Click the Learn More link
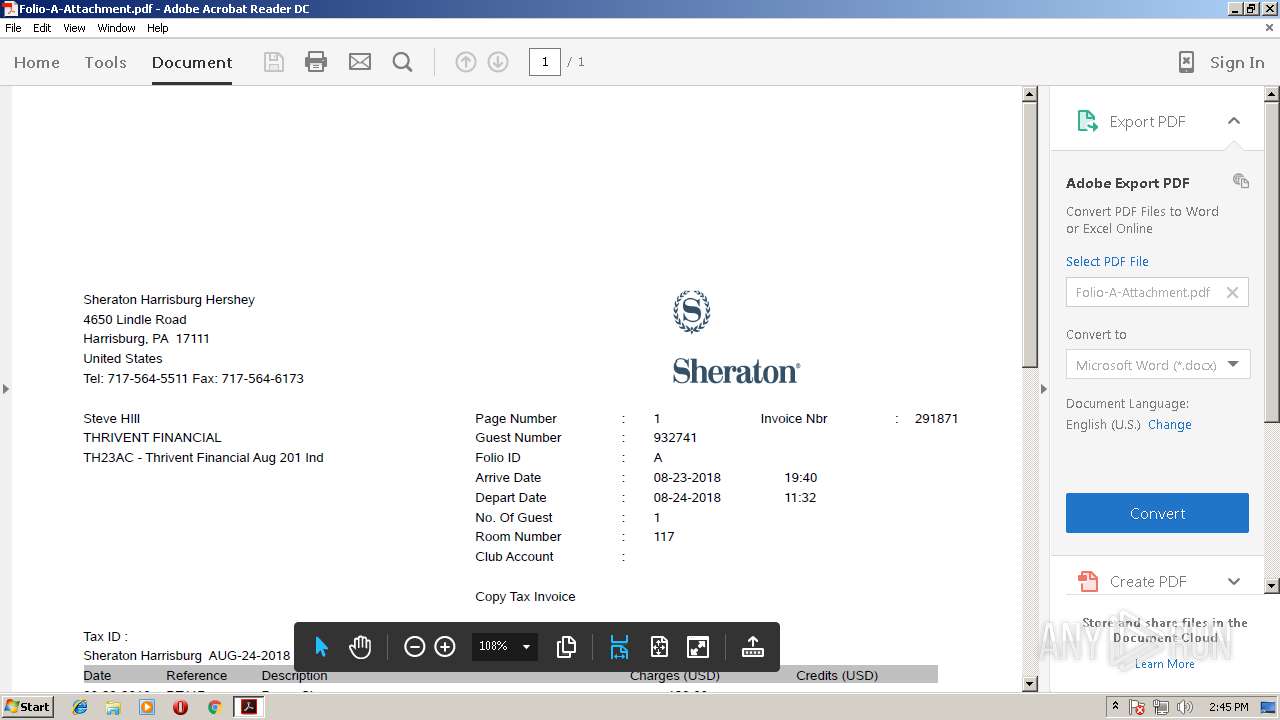This screenshot has height=720, width=1280. pyautogui.click(x=1164, y=664)
